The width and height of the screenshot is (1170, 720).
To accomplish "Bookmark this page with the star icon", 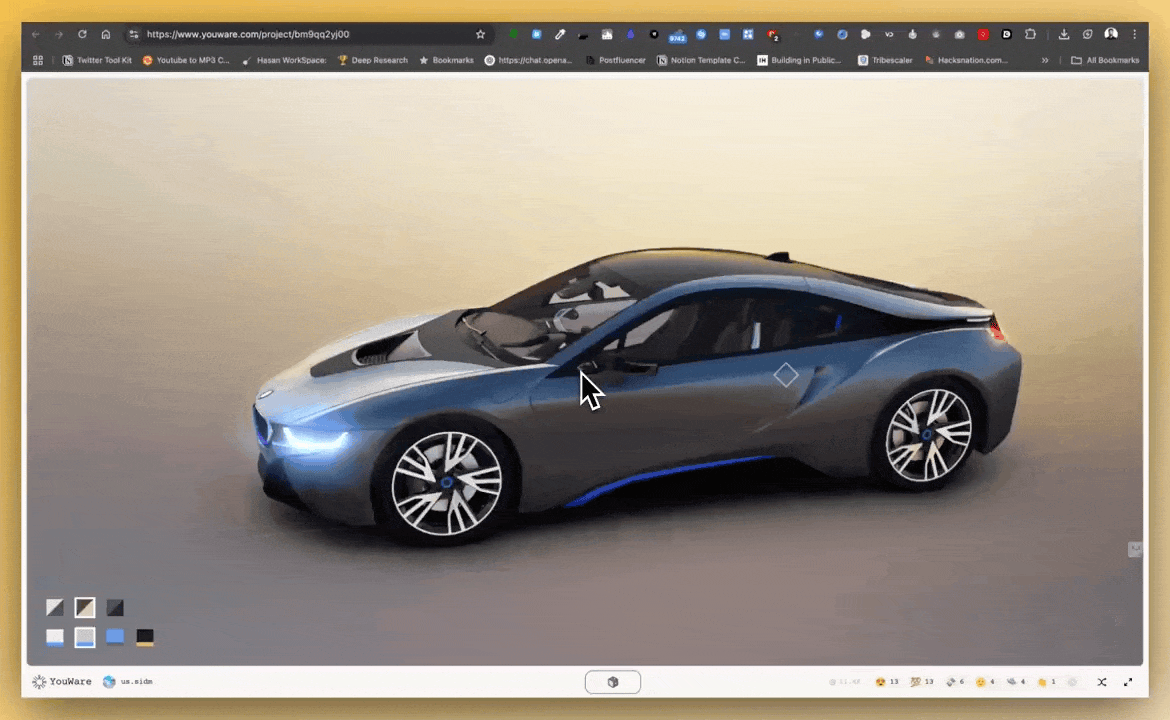I will click(480, 34).
